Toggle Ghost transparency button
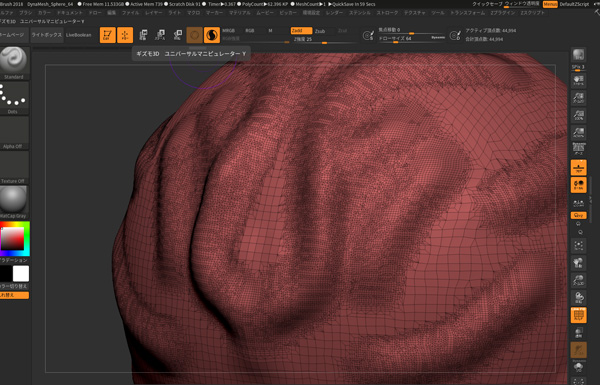Image resolution: width=600 pixels, height=385 pixels. 579,350
